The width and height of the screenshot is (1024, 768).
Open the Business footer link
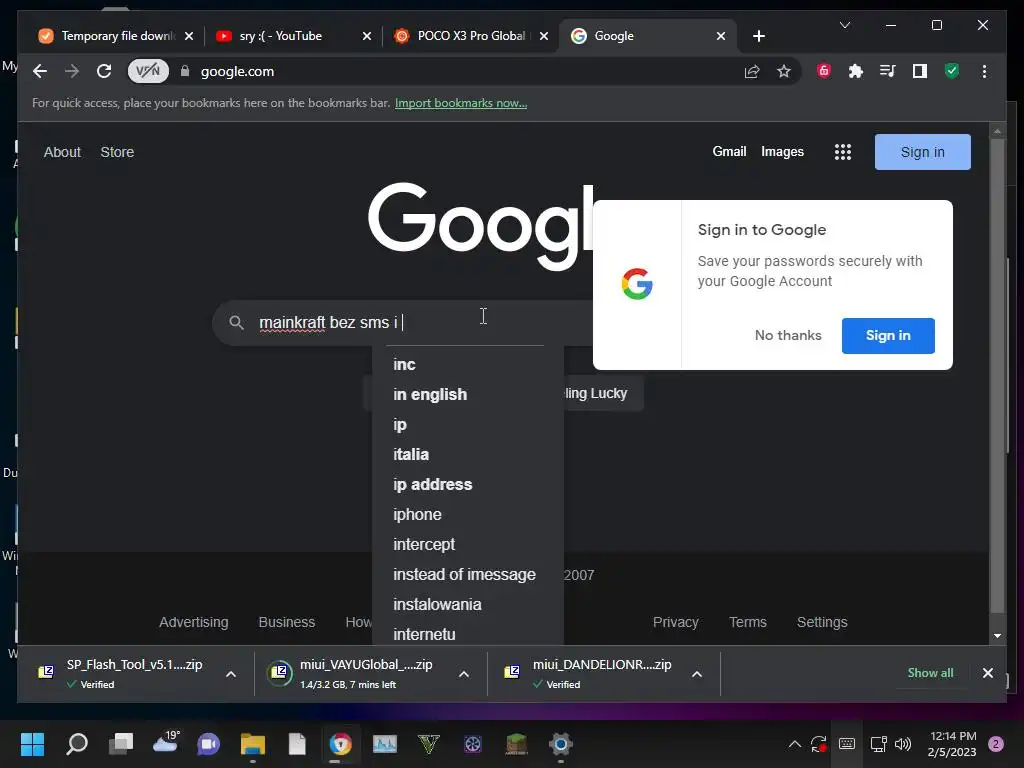pos(287,622)
